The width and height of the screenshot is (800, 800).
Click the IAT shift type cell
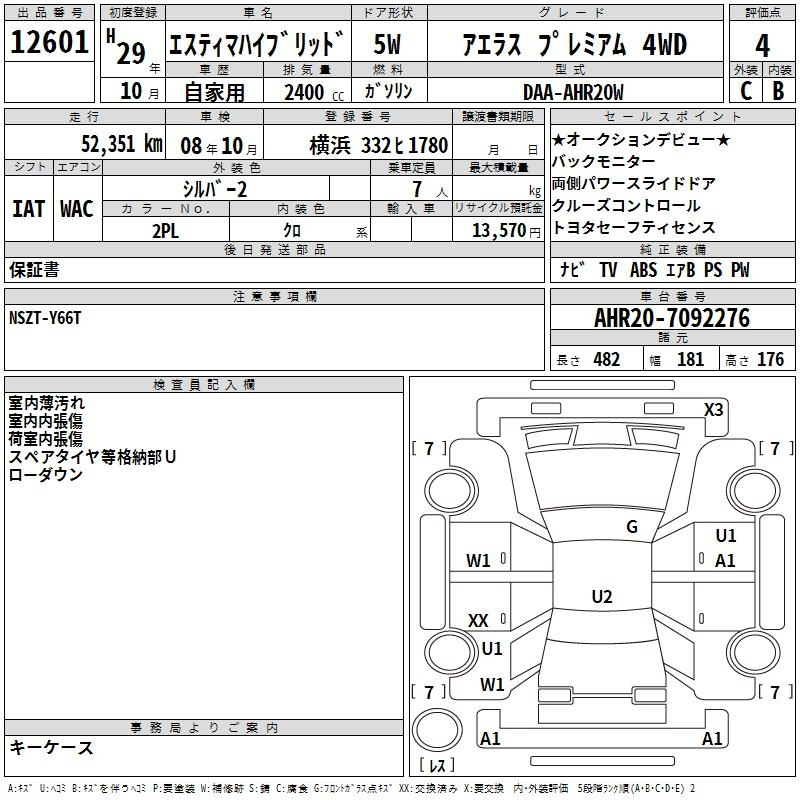click(29, 209)
